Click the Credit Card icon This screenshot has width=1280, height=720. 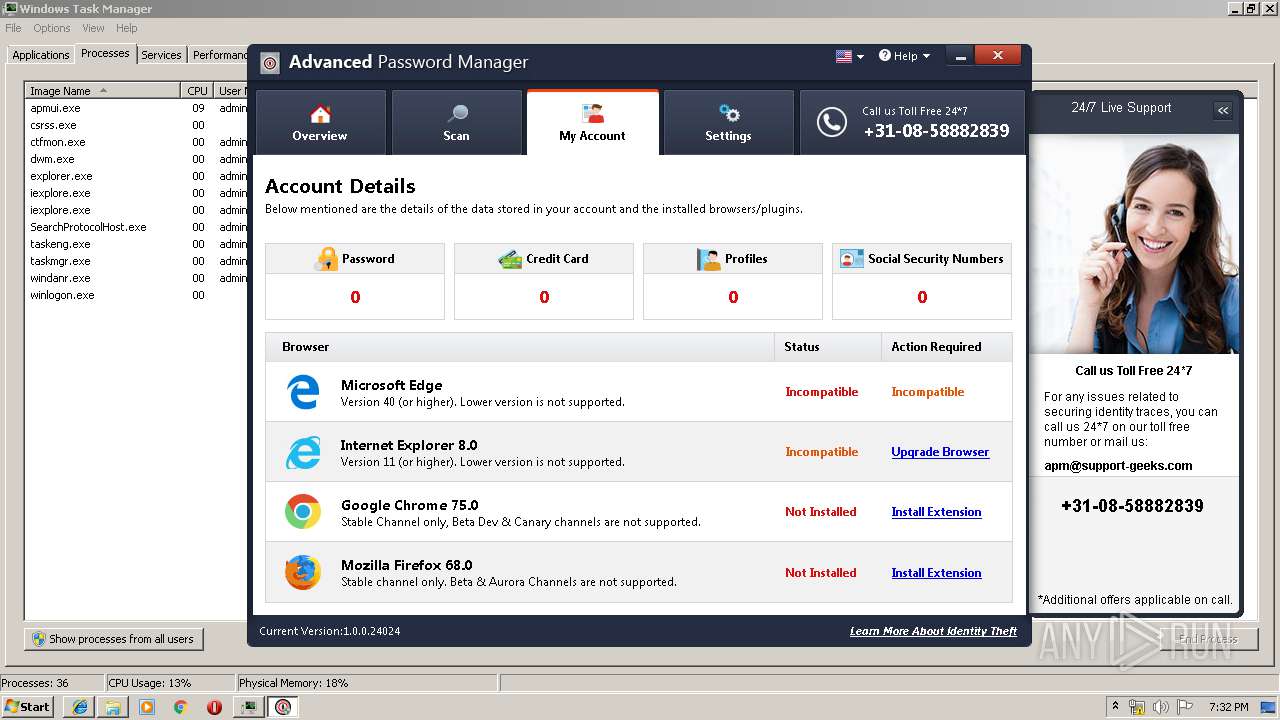(510, 259)
